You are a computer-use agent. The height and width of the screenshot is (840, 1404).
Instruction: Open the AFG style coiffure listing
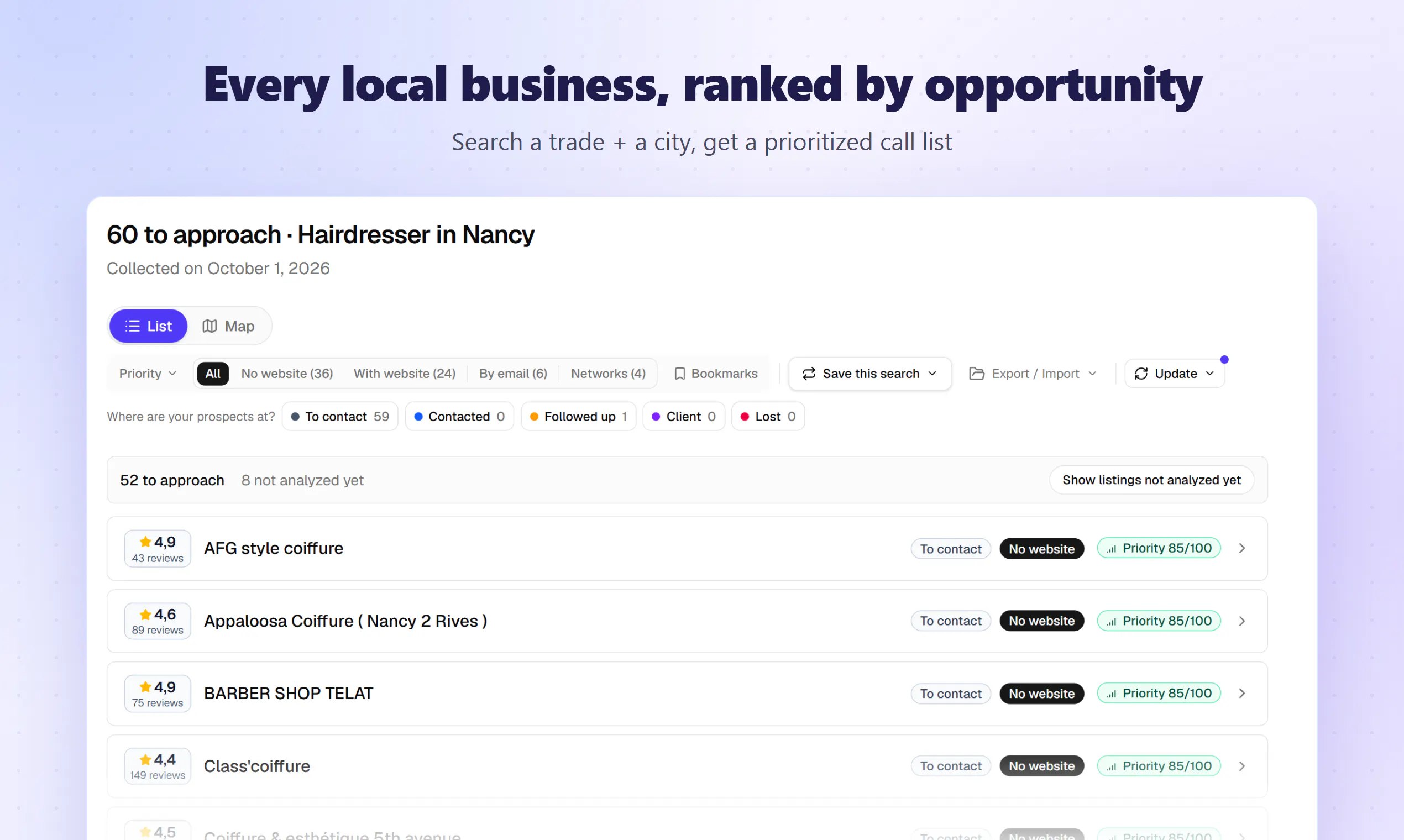(x=687, y=549)
